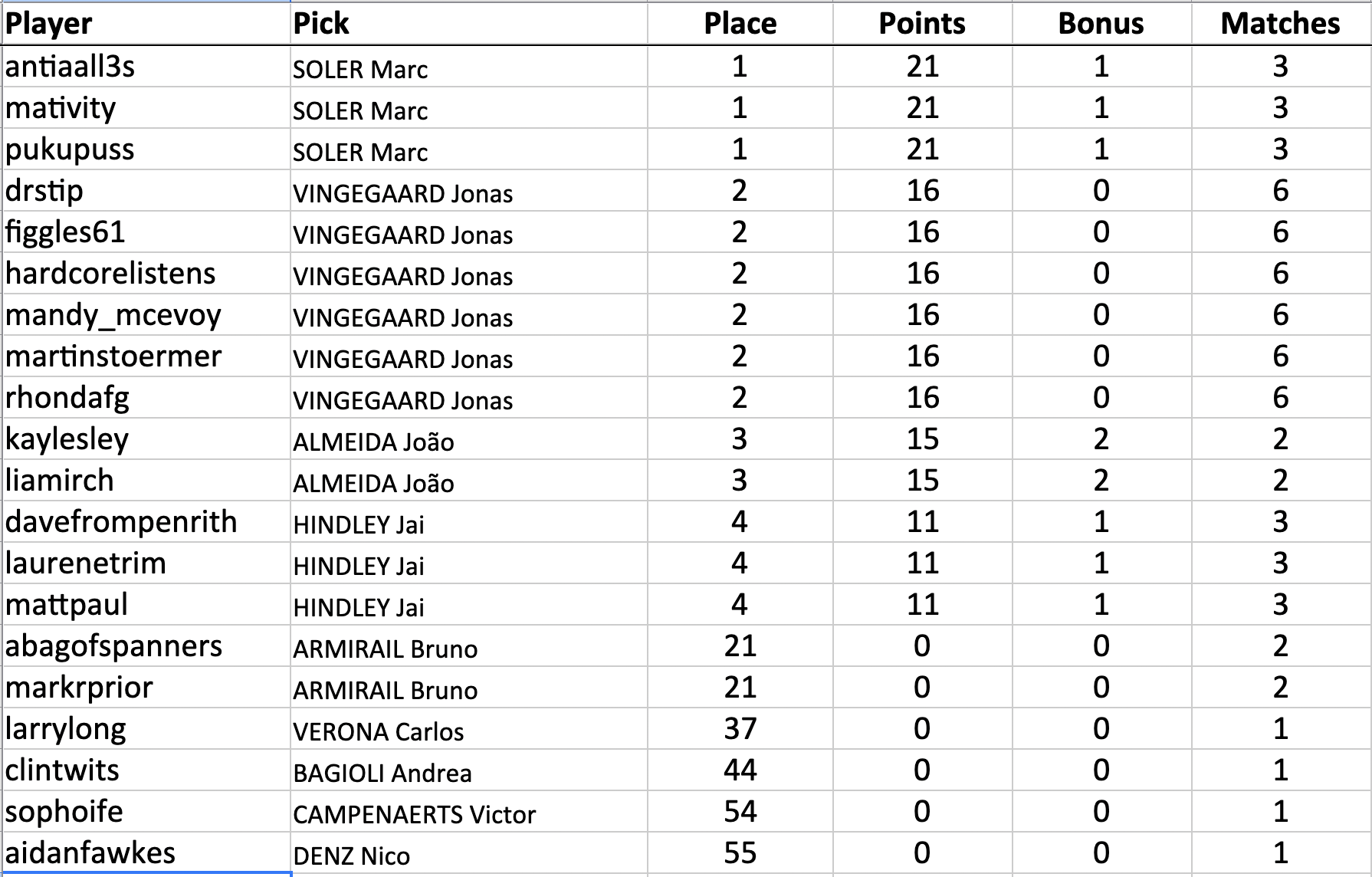Click the Matches value for rhondafg
Screen dimensions: 1372x877
pos(1280,398)
